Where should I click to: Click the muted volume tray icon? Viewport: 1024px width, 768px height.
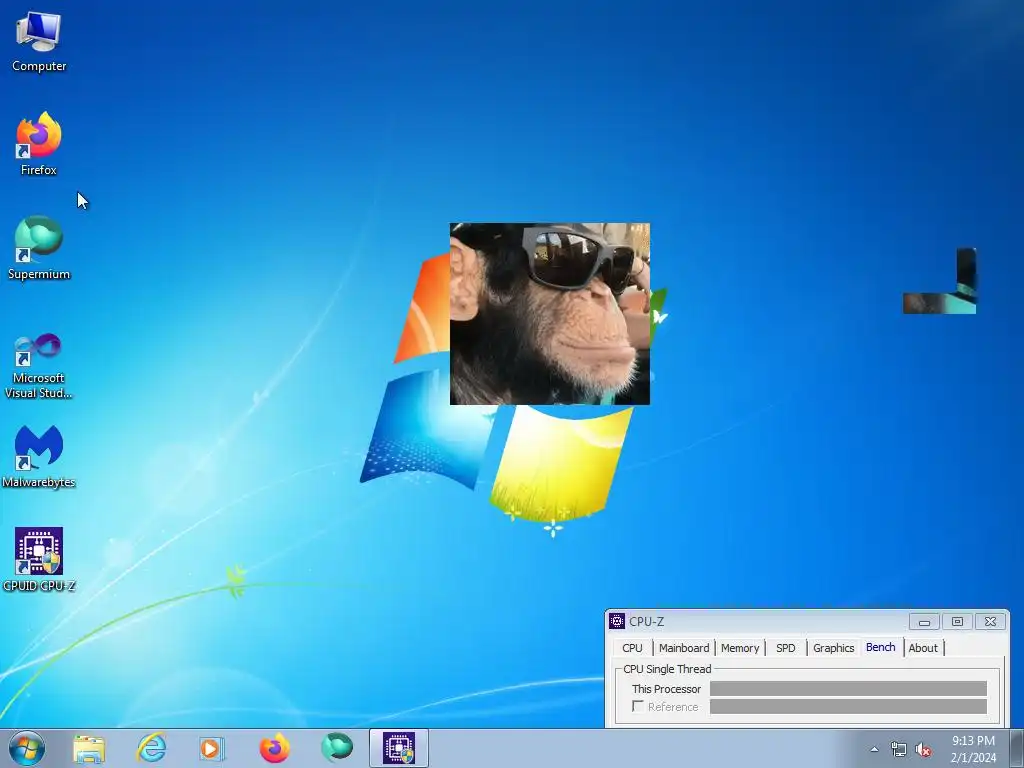click(923, 750)
